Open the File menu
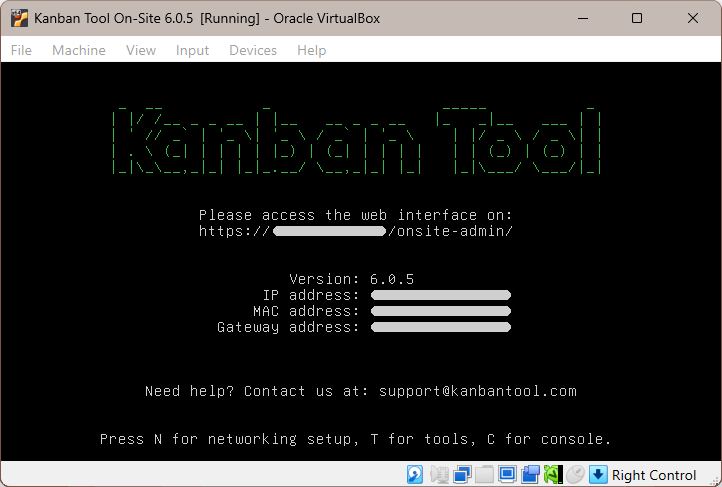This screenshot has height=487, width=722. (21, 50)
